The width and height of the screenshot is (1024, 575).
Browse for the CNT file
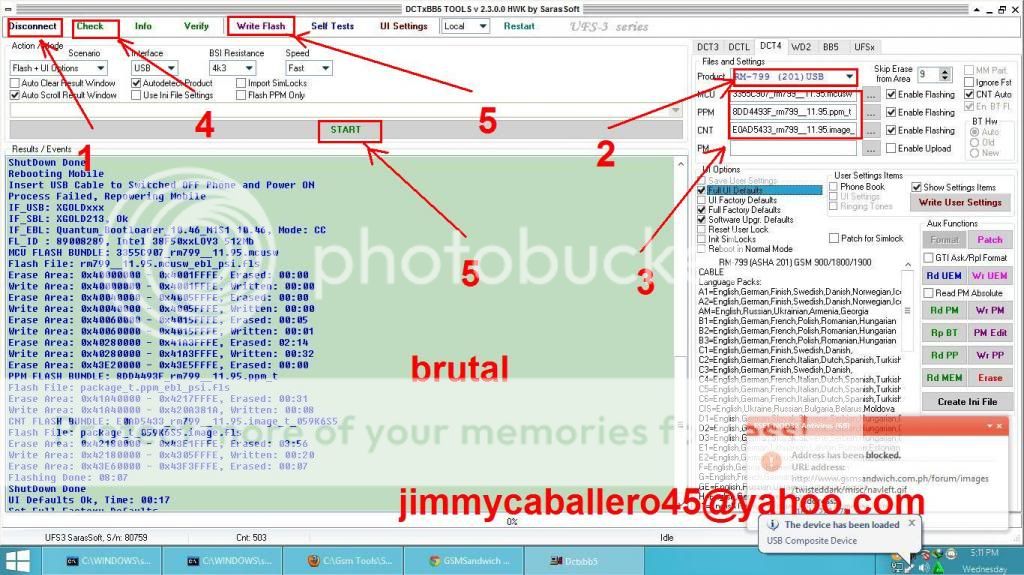click(x=871, y=131)
